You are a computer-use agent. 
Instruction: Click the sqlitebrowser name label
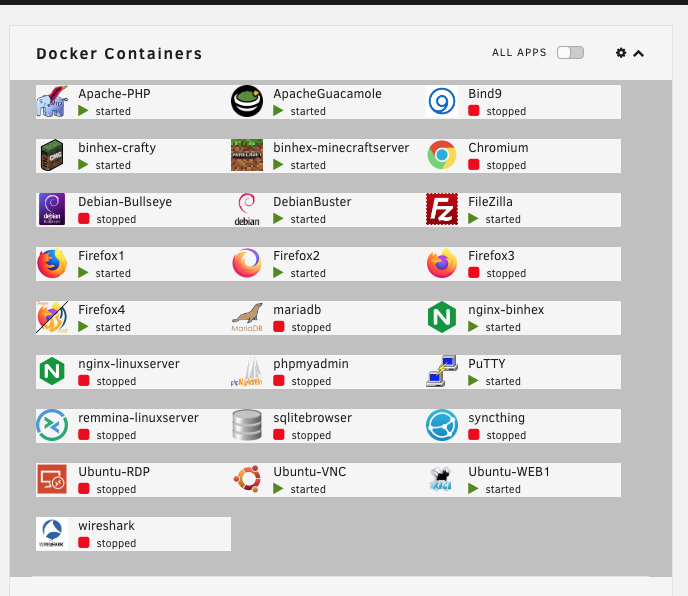tap(312, 418)
